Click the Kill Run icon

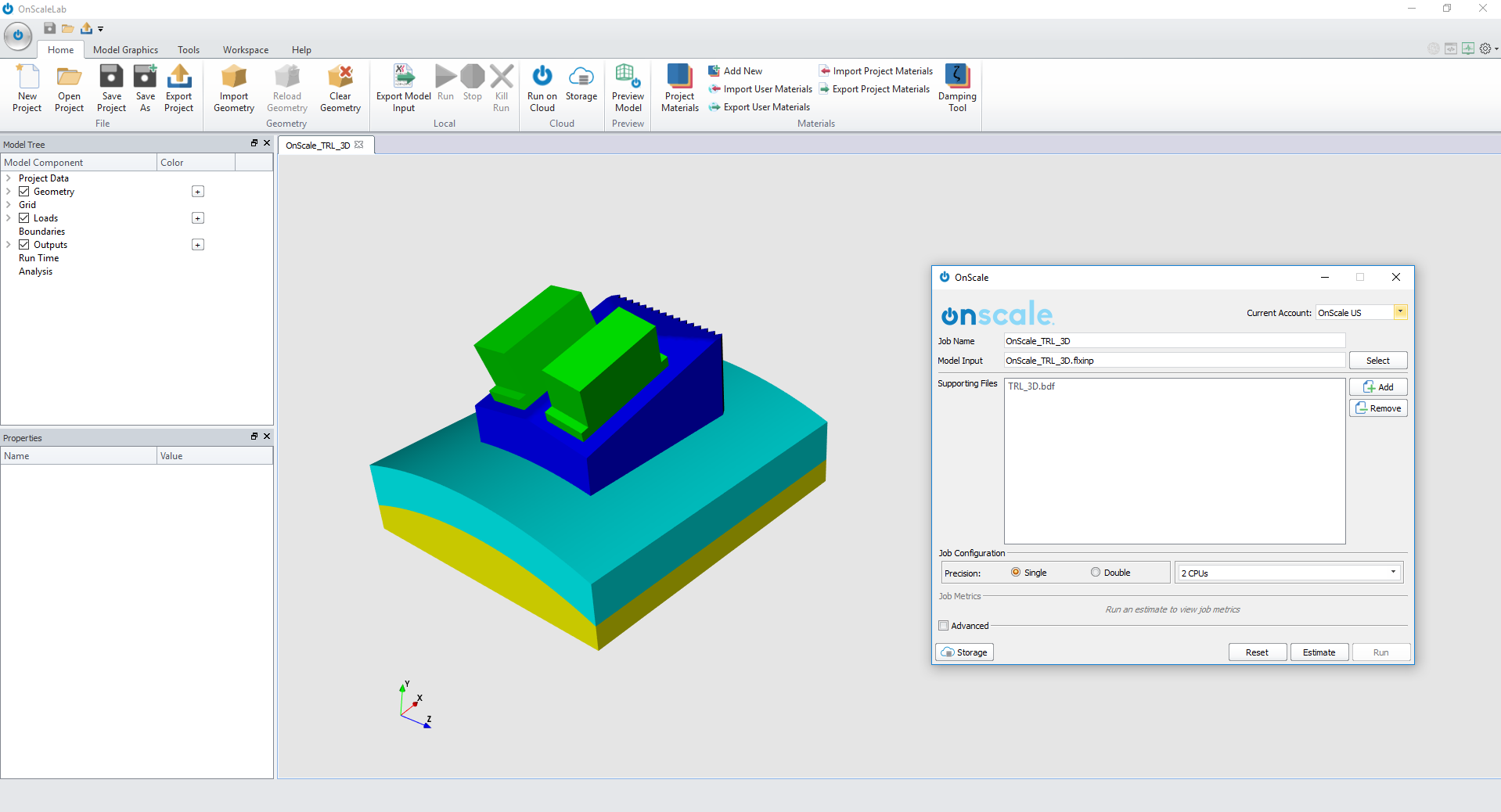(x=502, y=77)
